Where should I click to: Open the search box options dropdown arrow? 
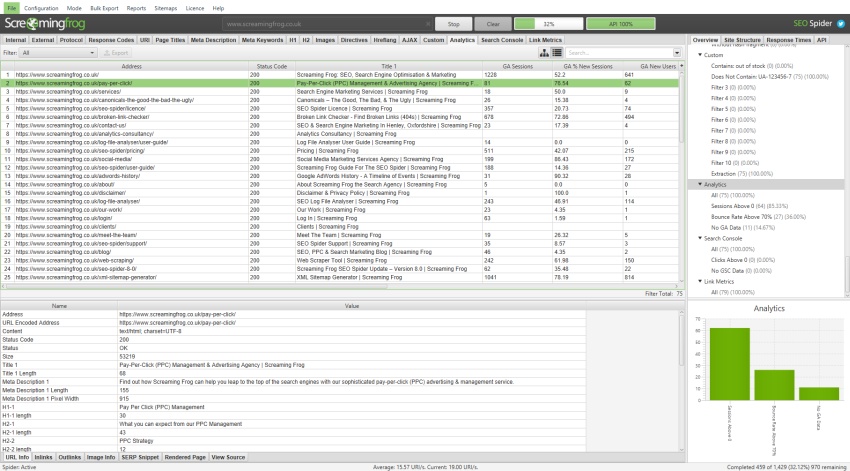pyautogui.click(x=677, y=53)
